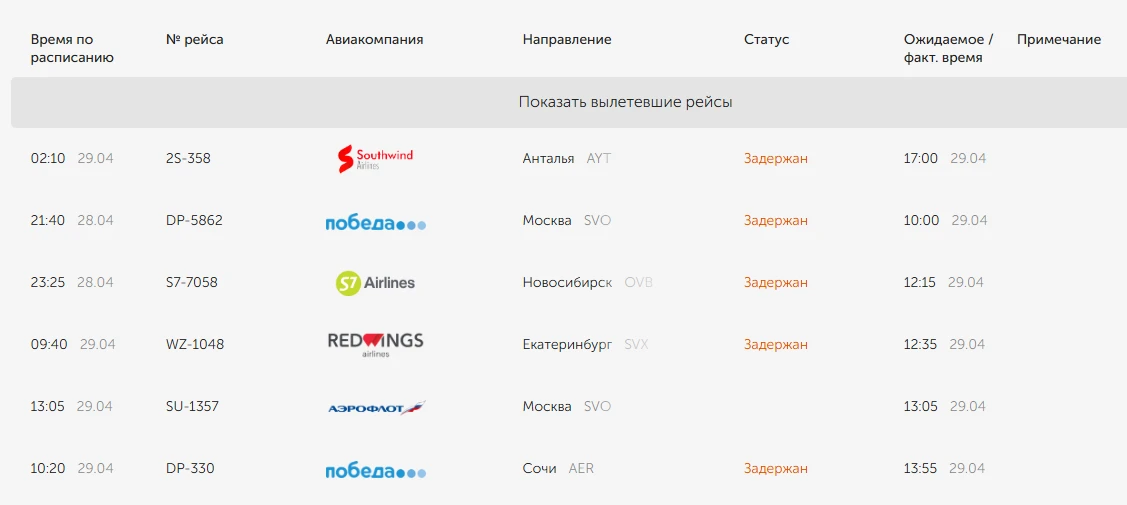The width and height of the screenshot is (1127, 505).
Task: Open flight WZ-1048 details
Action: coord(195,344)
